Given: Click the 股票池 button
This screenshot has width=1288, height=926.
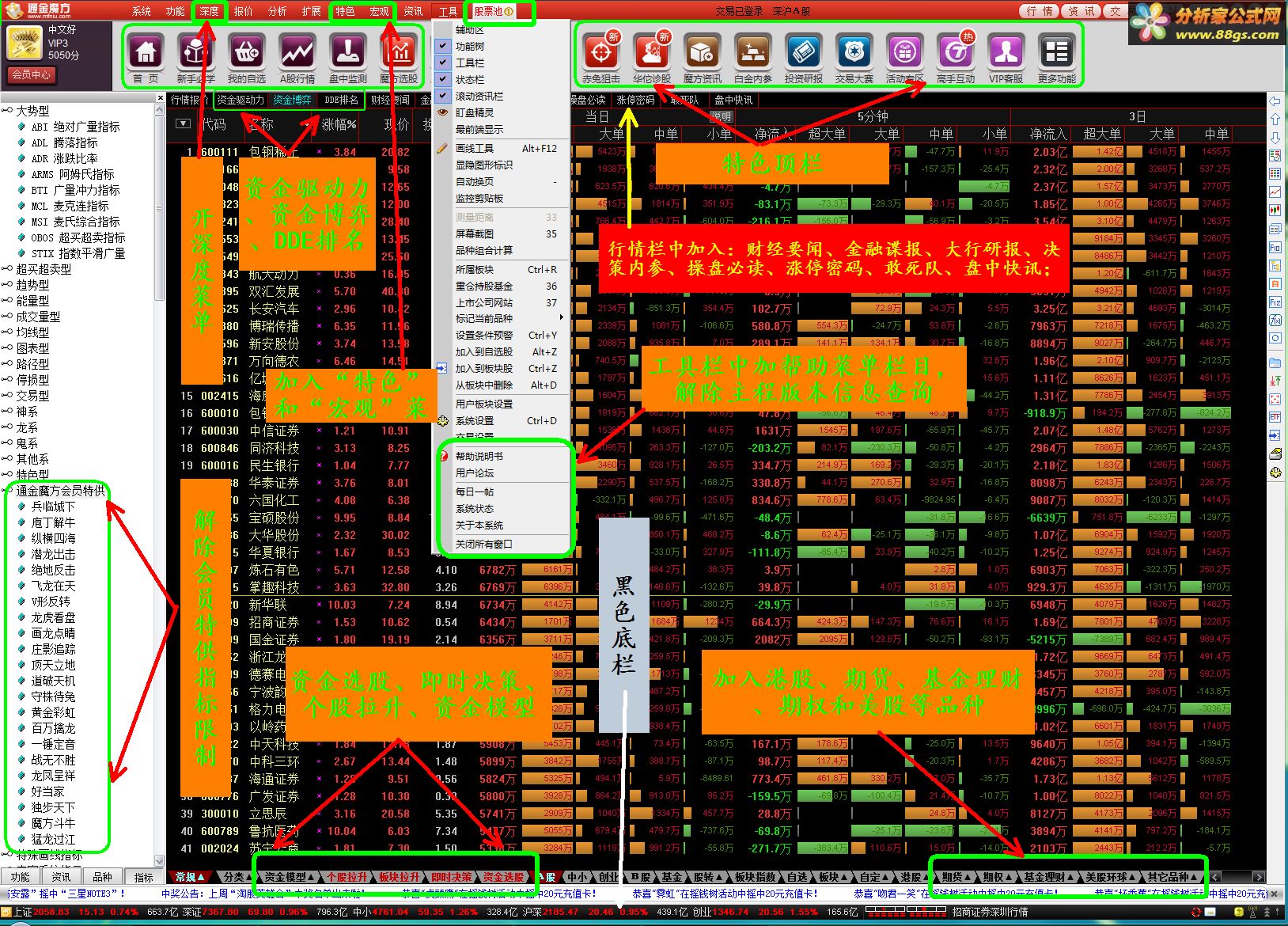Looking at the screenshot, I should tap(494, 11).
